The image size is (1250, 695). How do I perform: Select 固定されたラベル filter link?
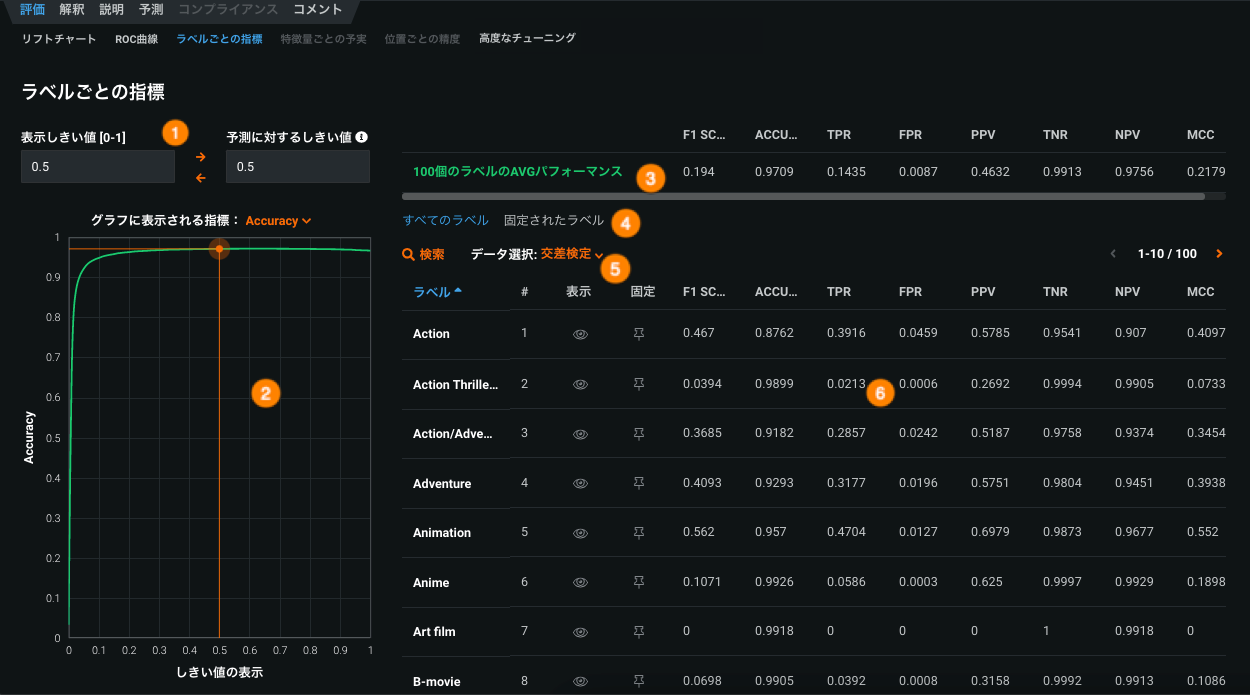click(553, 220)
